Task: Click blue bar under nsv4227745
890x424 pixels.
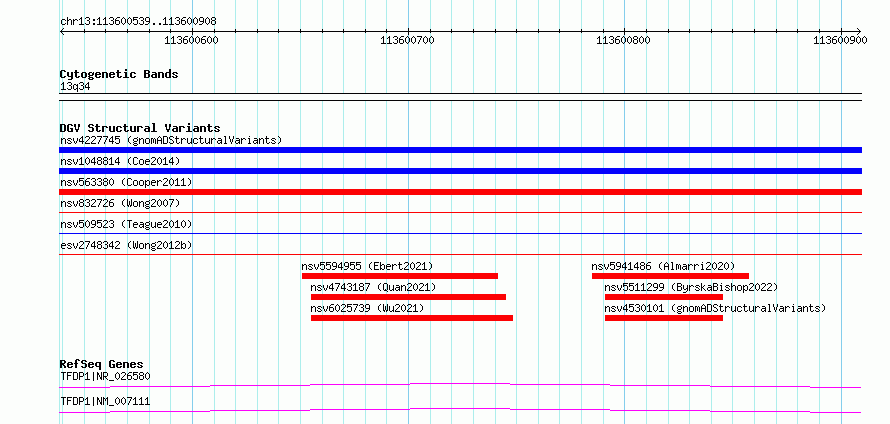Action: [460, 150]
